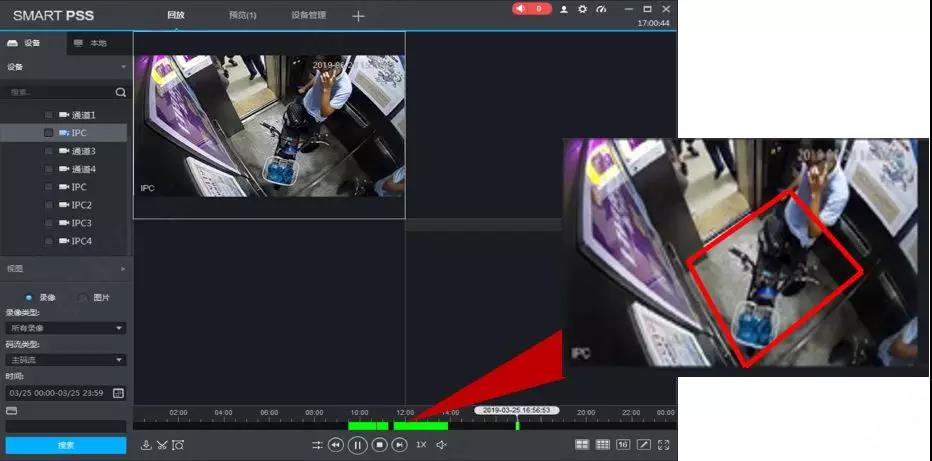Open the settings gear icon
The height and width of the screenshot is (461, 932).
(x=583, y=9)
